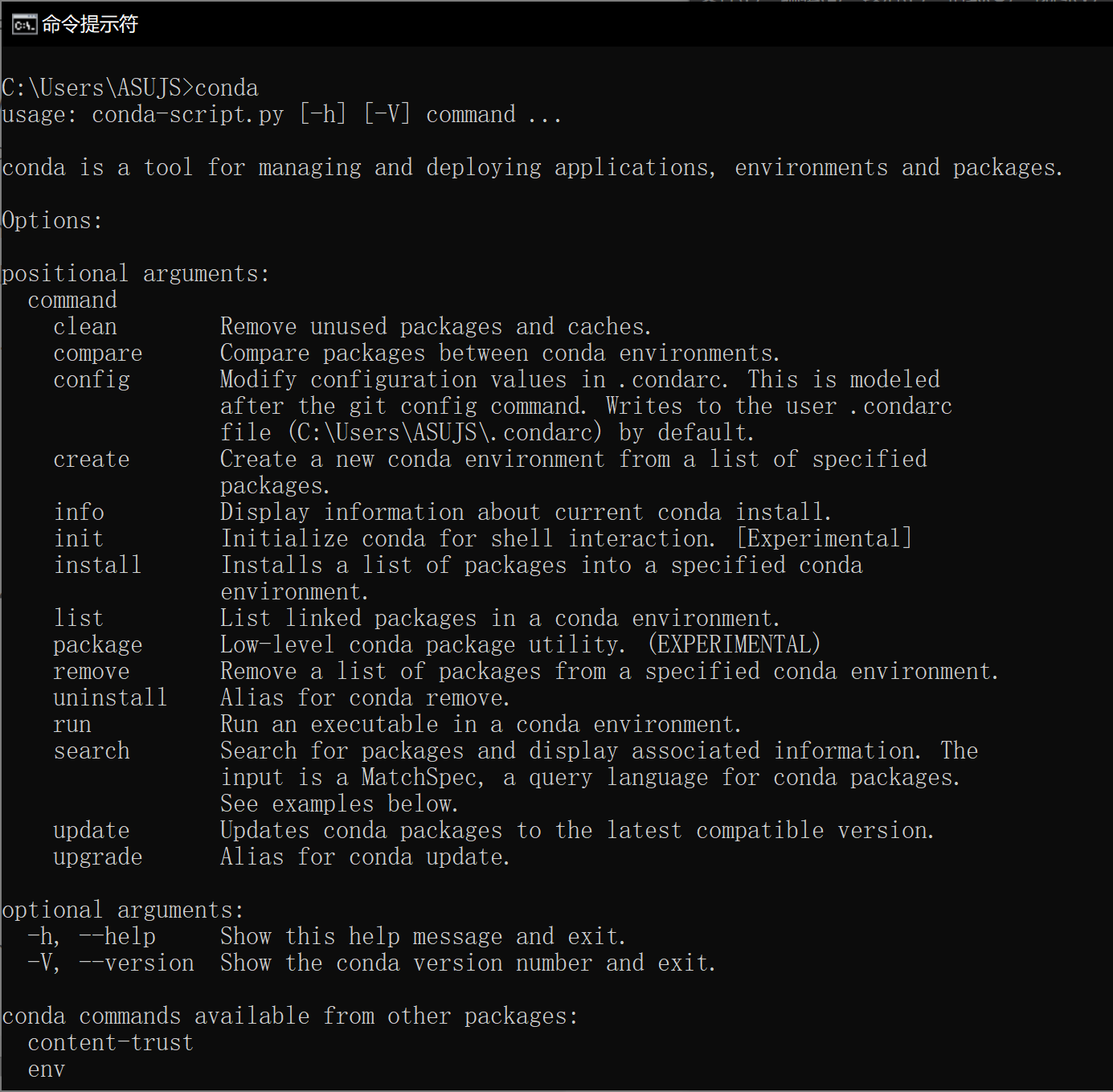Viewport: 1113px width, 1092px height.
Task: Click the "init" command entry
Action: 79,539
